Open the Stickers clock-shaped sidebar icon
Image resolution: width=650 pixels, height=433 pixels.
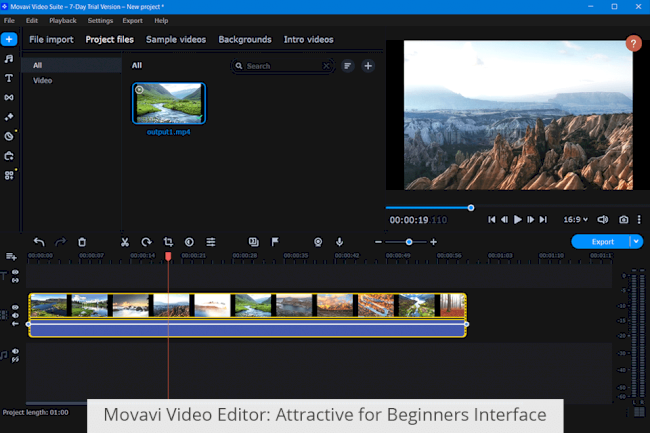(x=9, y=136)
